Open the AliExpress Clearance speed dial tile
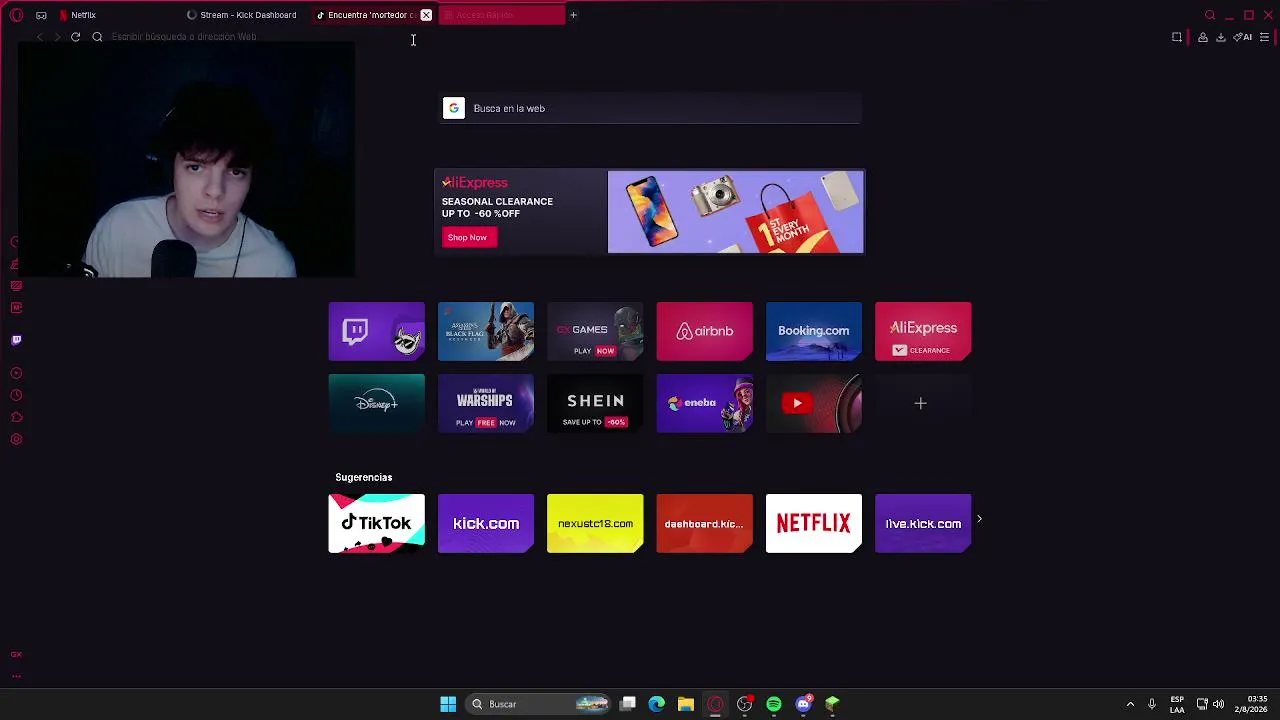Image resolution: width=1280 pixels, height=720 pixels. pos(923,331)
